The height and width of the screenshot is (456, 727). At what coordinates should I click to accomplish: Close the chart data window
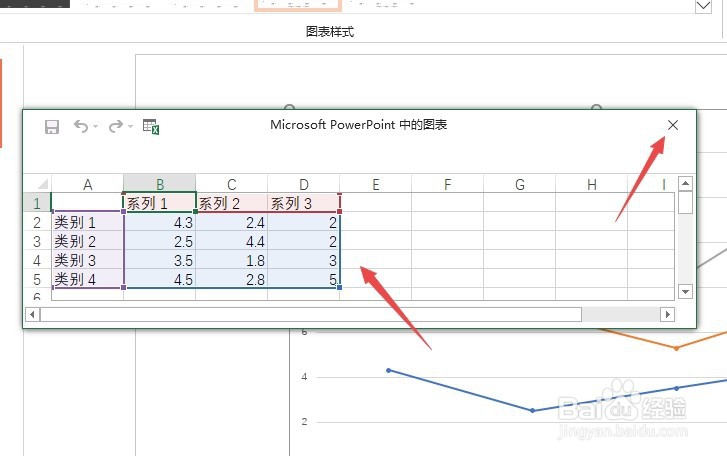click(673, 125)
